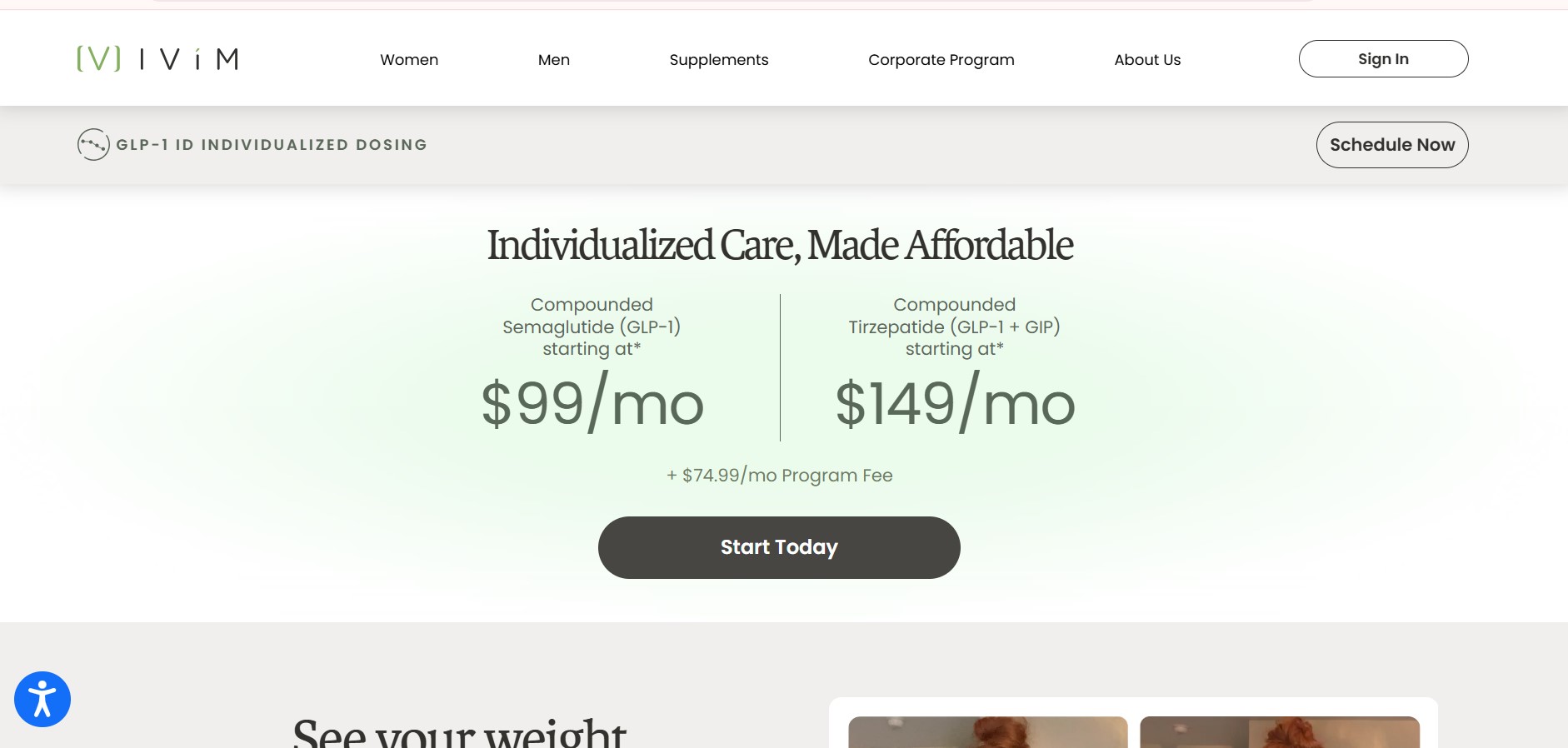This screenshot has height=748, width=1568.
Task: Click the Compounded Semaglutide (GLP-1) description
Action: pos(592,327)
